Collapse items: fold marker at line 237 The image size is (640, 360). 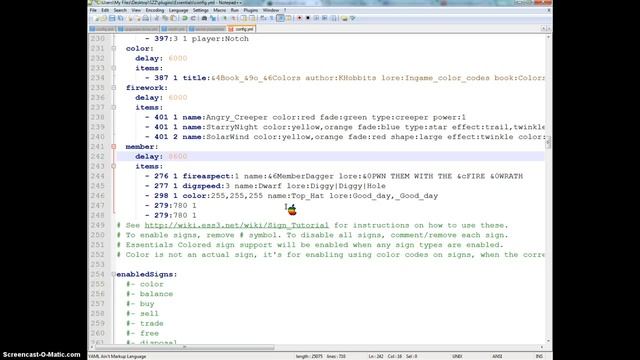coord(114,107)
